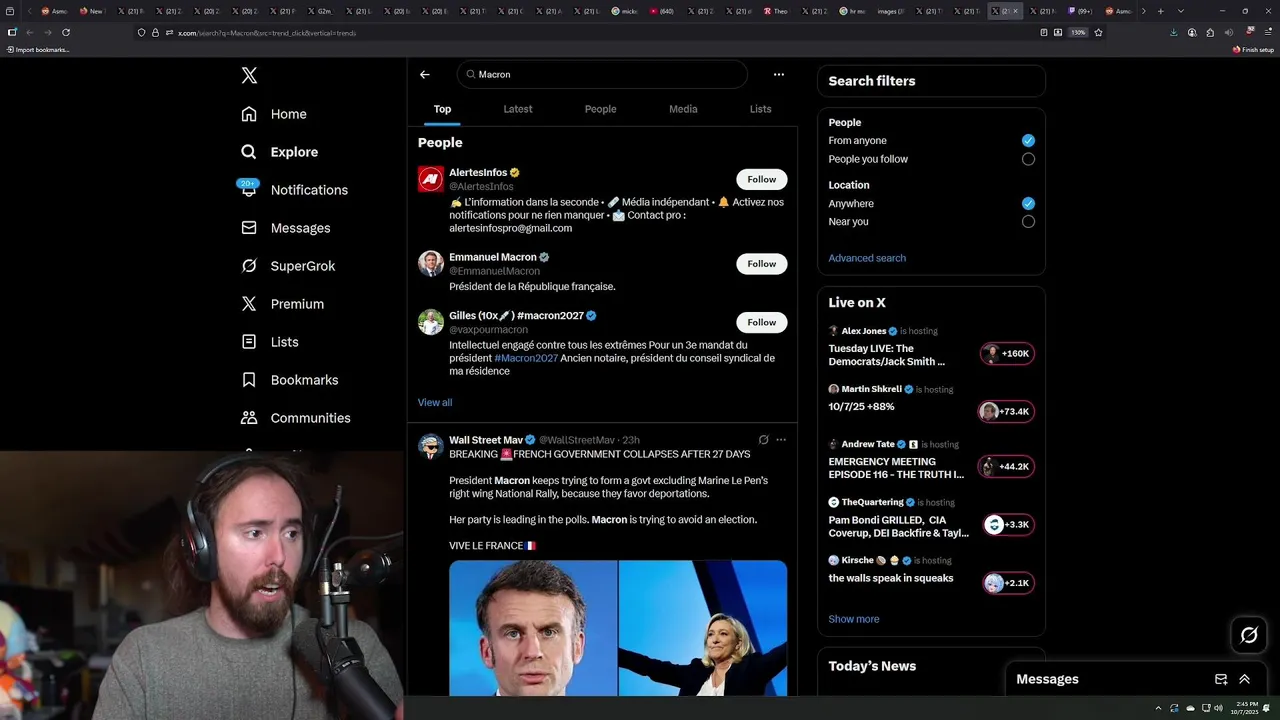Viewport: 1280px width, 720px height.
Task: Switch to the Top tab
Action: click(x=442, y=109)
